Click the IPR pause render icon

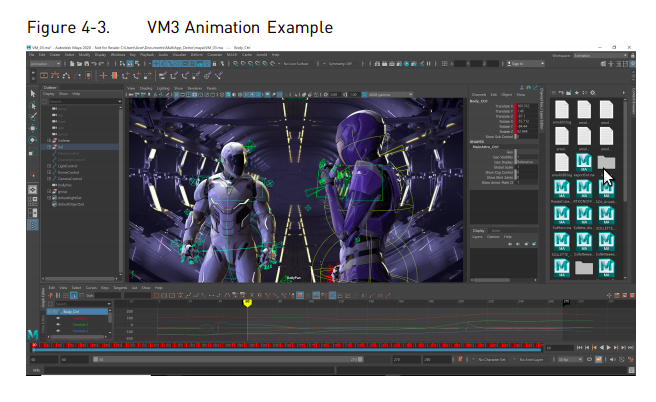point(429,64)
